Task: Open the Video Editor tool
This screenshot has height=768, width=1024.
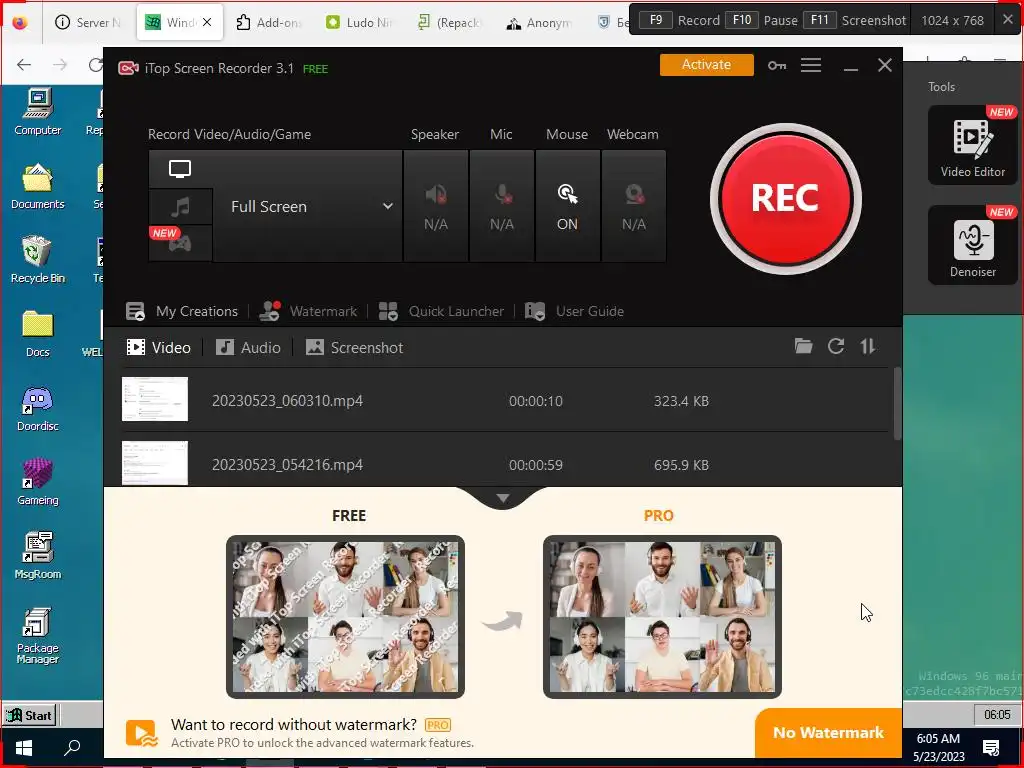Action: point(972,145)
